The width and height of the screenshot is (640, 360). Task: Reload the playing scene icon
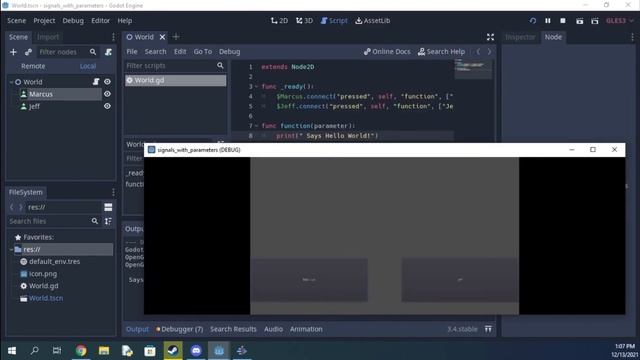(533, 20)
